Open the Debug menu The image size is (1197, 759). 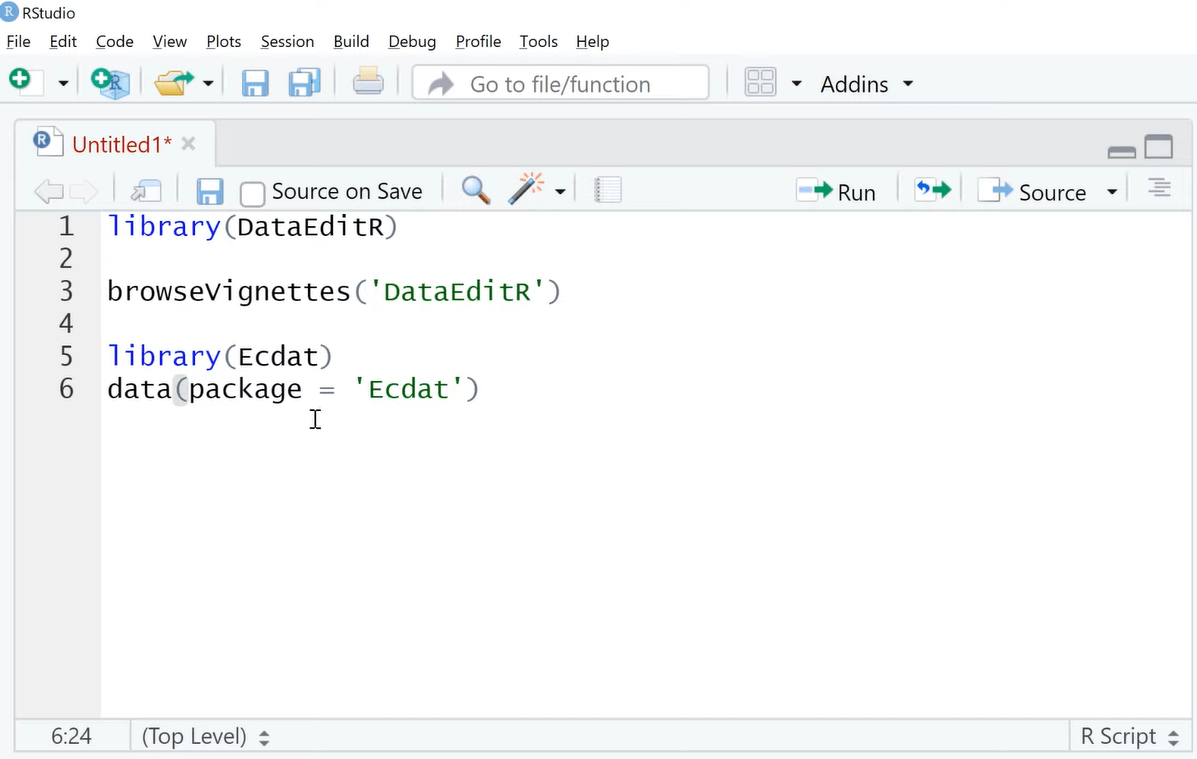click(412, 41)
